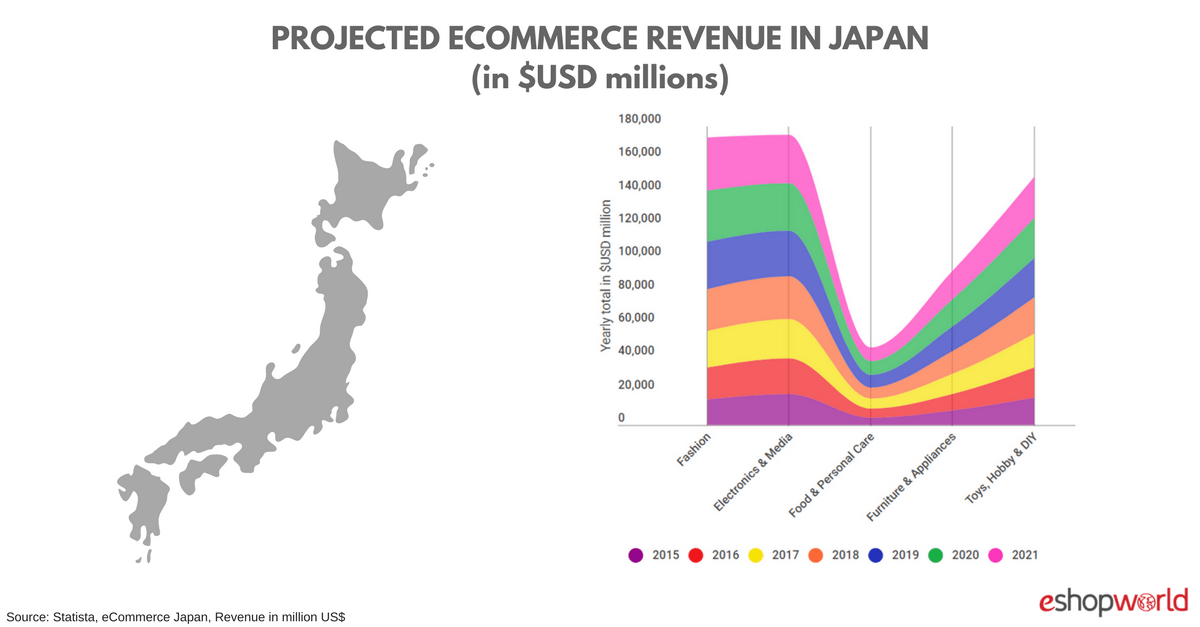This screenshot has height=627, width=1200.
Task: Click the blue 2019 legend dot
Action: coord(877,555)
